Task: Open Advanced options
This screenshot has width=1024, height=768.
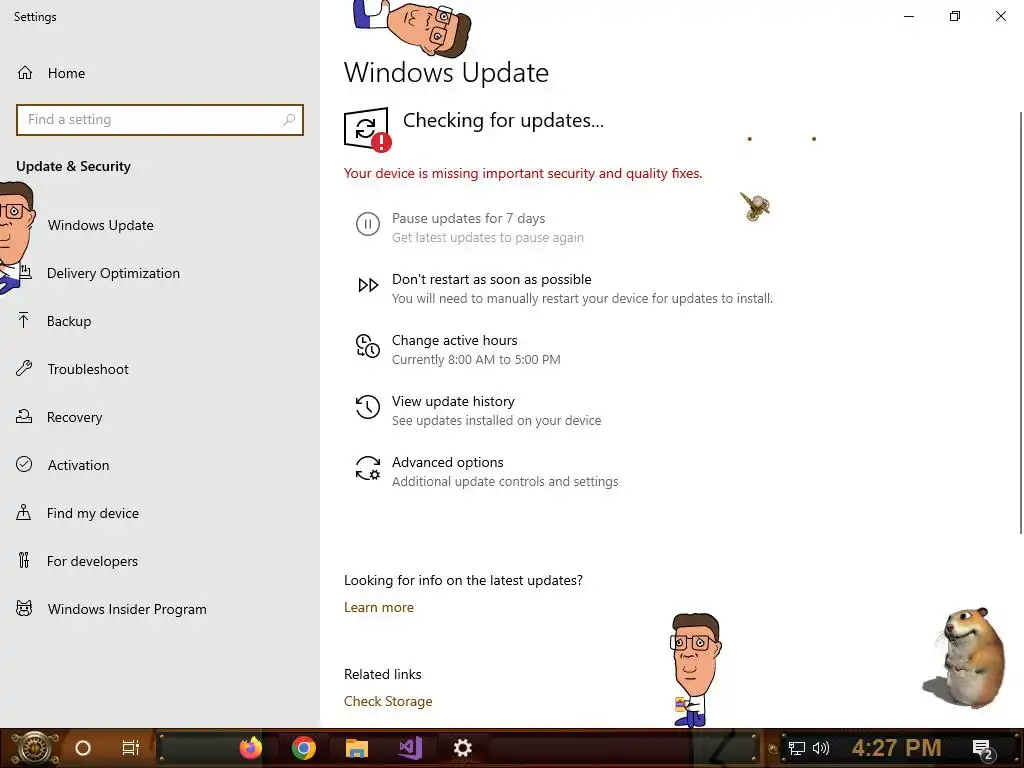Action: (x=447, y=462)
